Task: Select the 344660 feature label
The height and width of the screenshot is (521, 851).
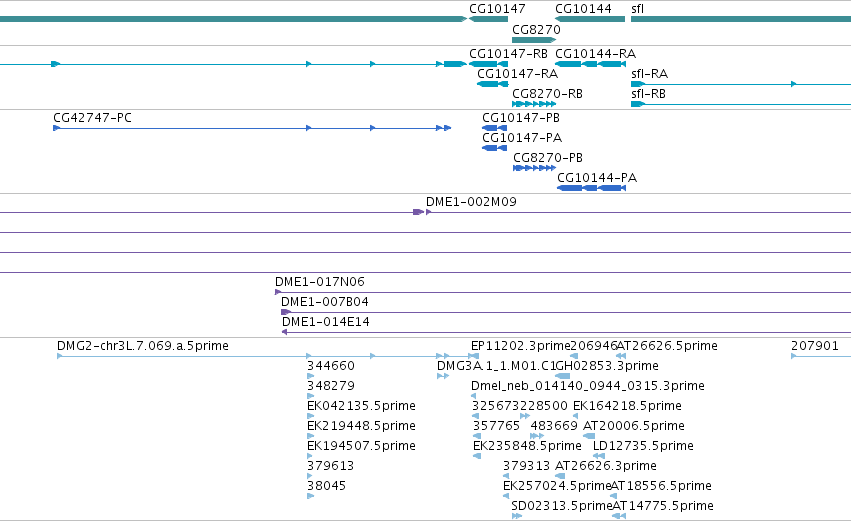Action: [331, 366]
